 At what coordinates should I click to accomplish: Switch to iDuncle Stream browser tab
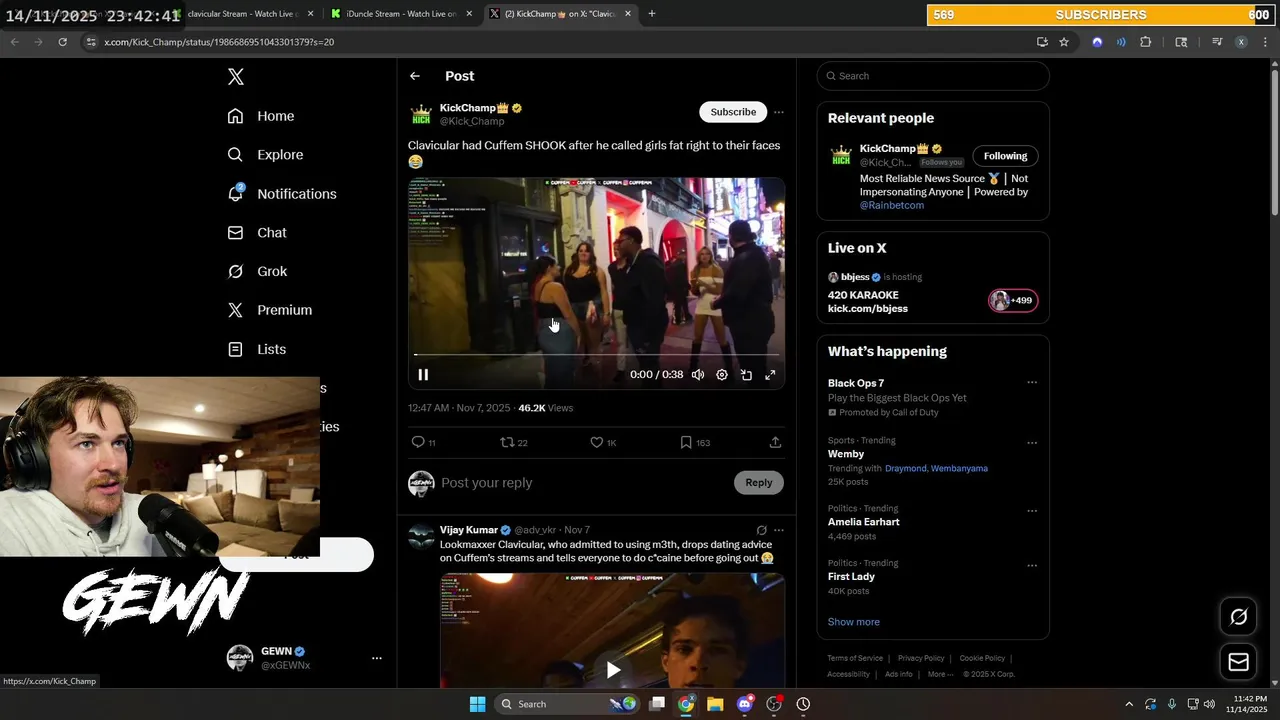(400, 14)
